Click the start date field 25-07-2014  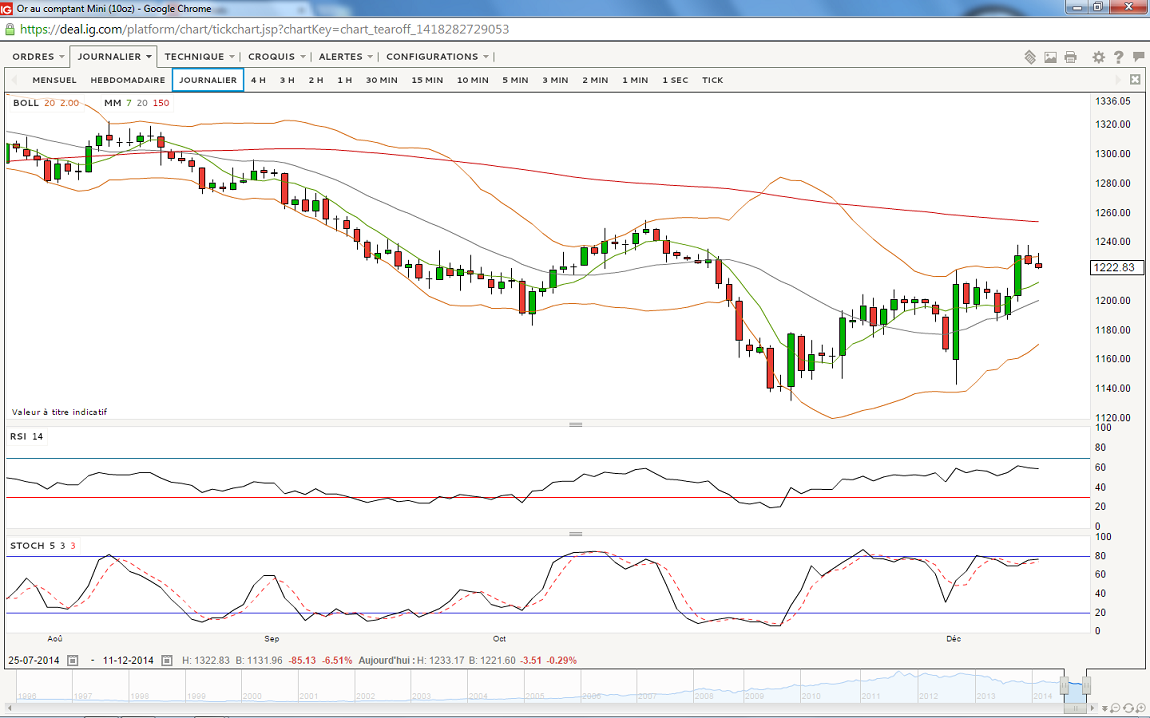[34, 660]
